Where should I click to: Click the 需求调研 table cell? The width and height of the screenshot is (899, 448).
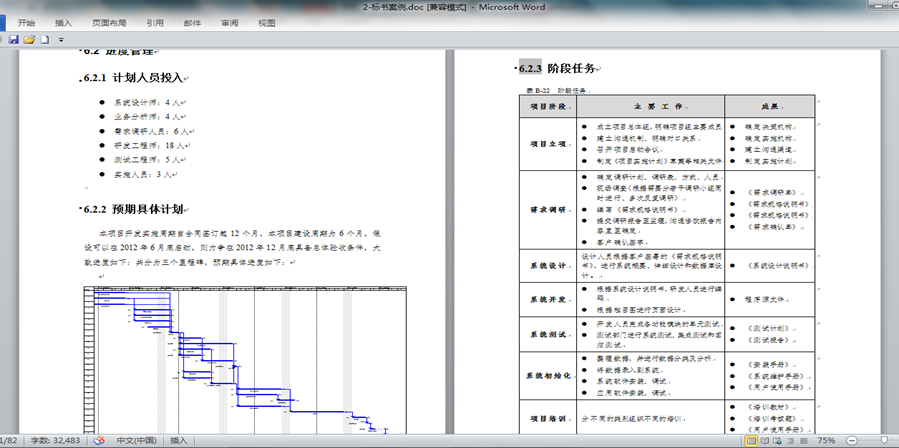(548, 209)
